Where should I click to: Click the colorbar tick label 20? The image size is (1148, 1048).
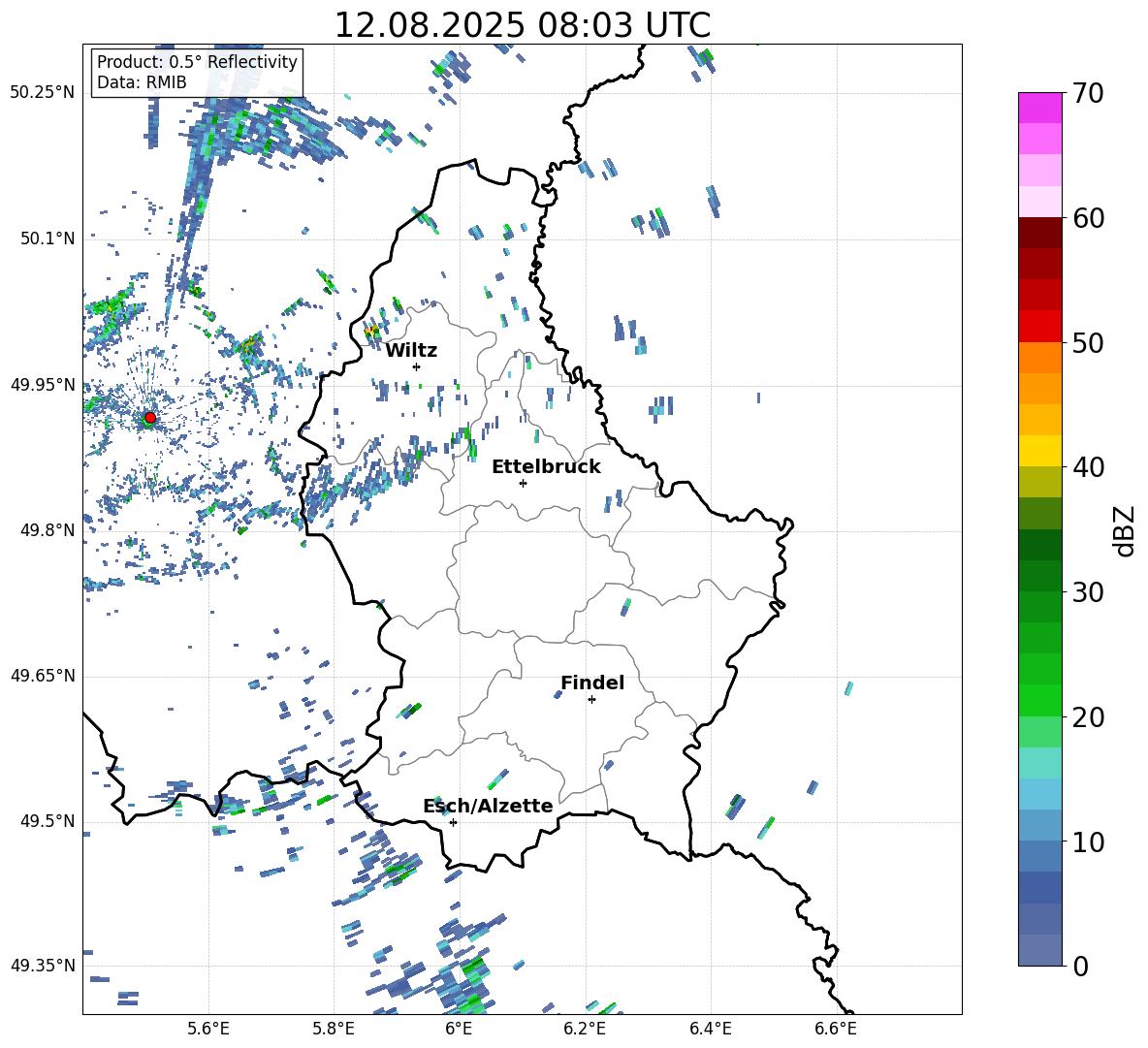[1089, 716]
